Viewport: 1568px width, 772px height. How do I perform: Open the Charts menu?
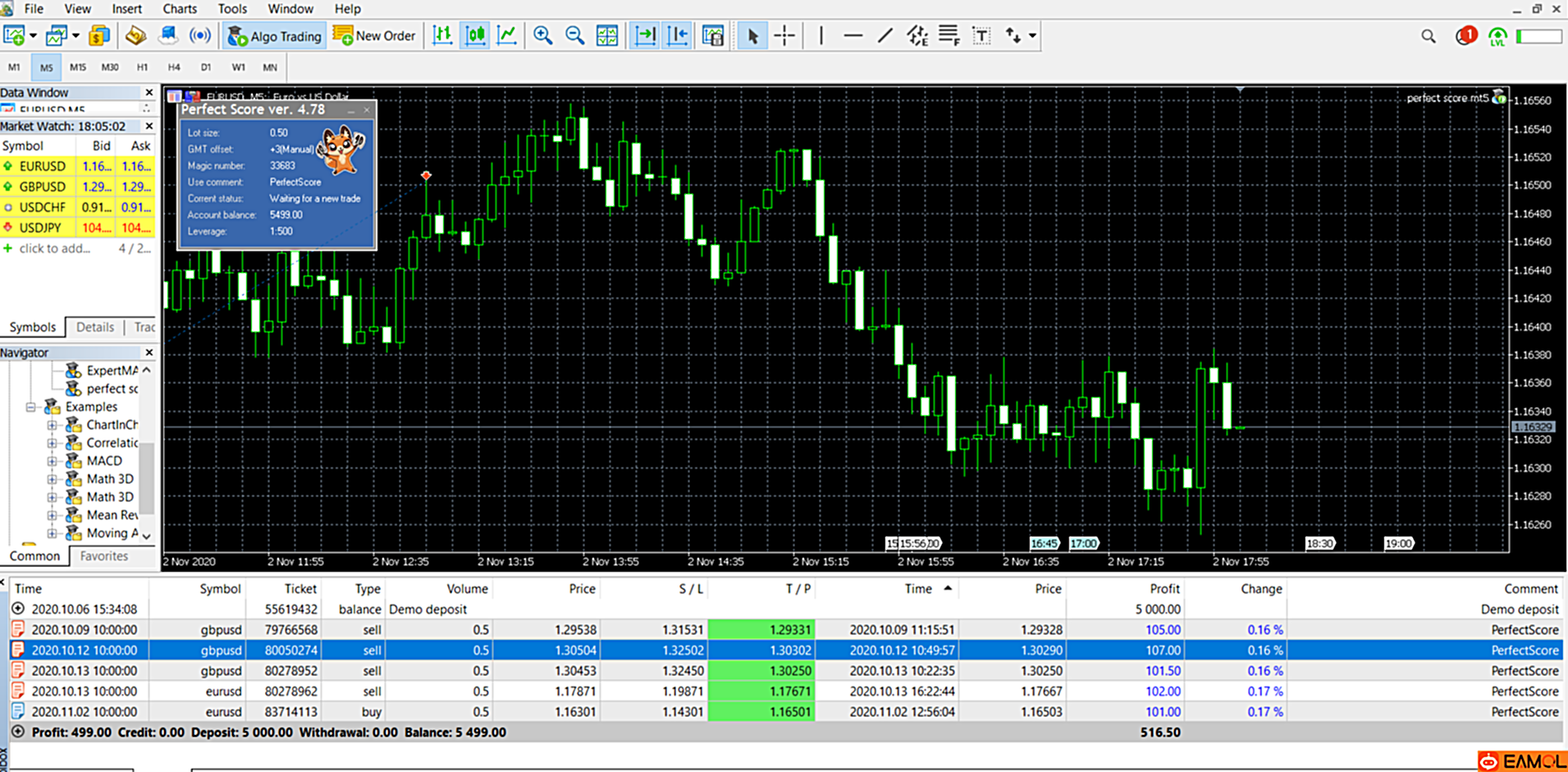[x=180, y=9]
